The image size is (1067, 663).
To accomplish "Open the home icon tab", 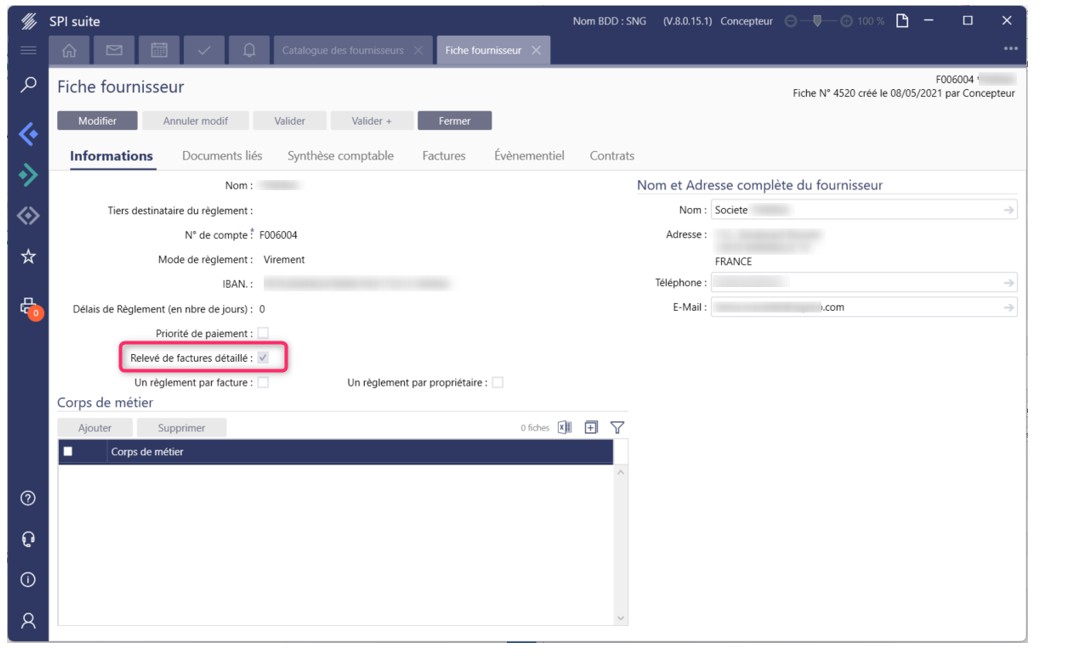I will point(69,50).
